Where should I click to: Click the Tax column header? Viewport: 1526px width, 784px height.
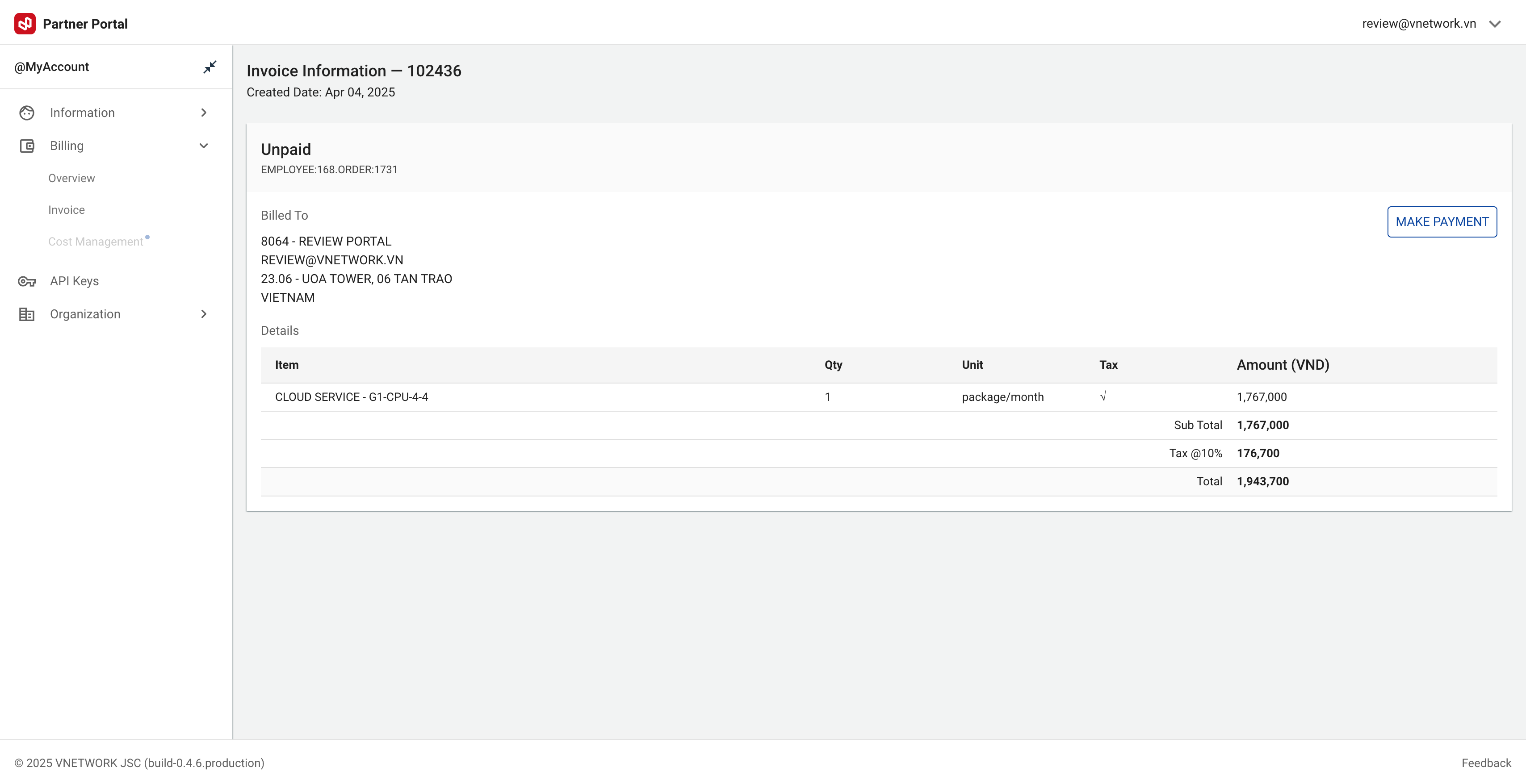point(1108,365)
